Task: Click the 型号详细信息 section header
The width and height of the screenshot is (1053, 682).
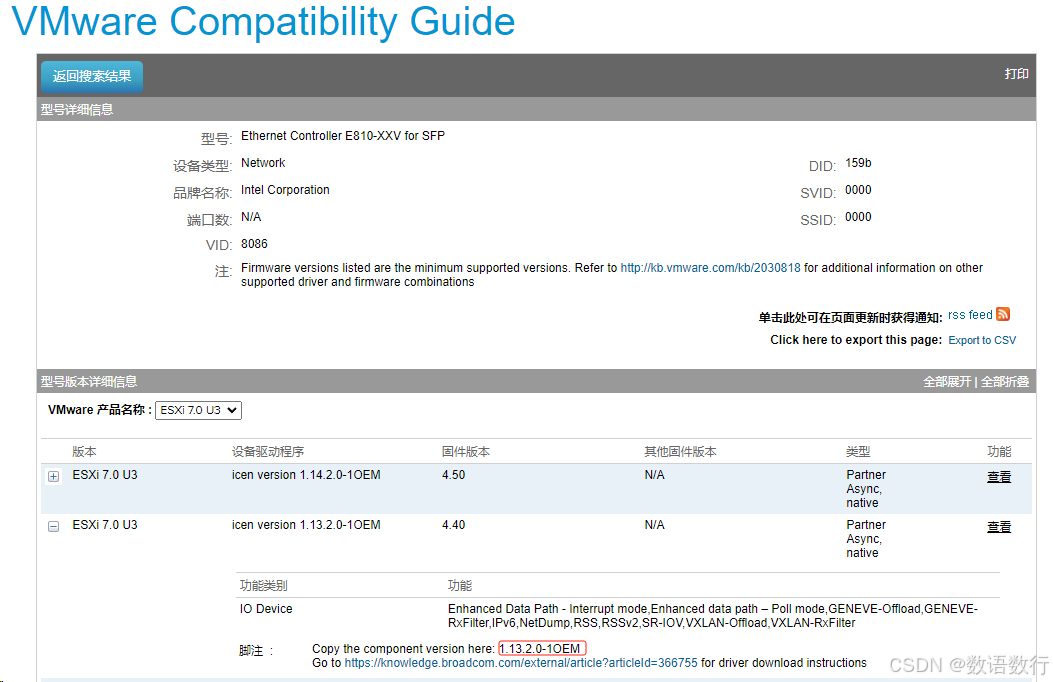Action: tap(77, 109)
